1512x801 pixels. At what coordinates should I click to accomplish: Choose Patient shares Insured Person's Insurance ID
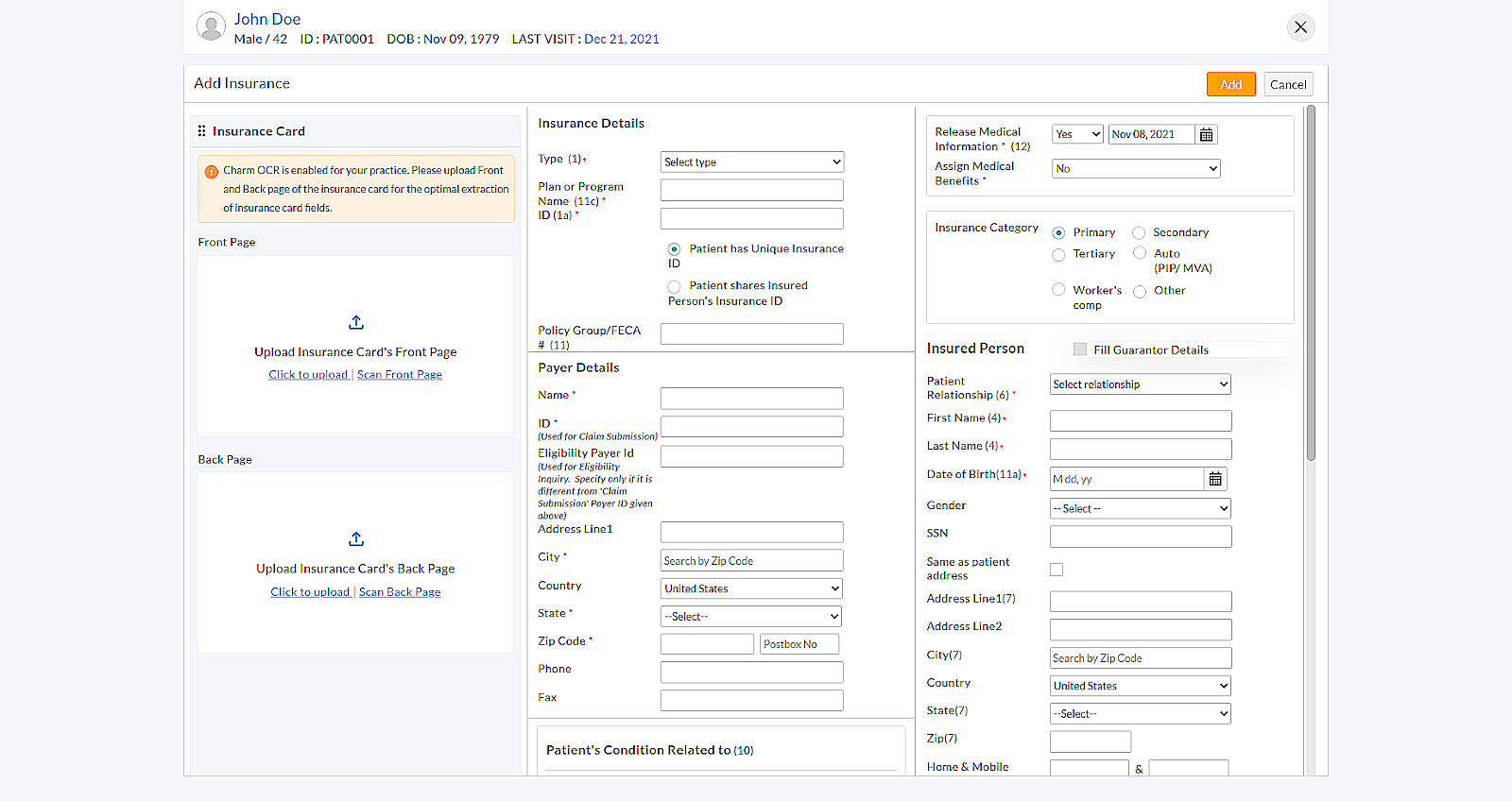coord(674,287)
